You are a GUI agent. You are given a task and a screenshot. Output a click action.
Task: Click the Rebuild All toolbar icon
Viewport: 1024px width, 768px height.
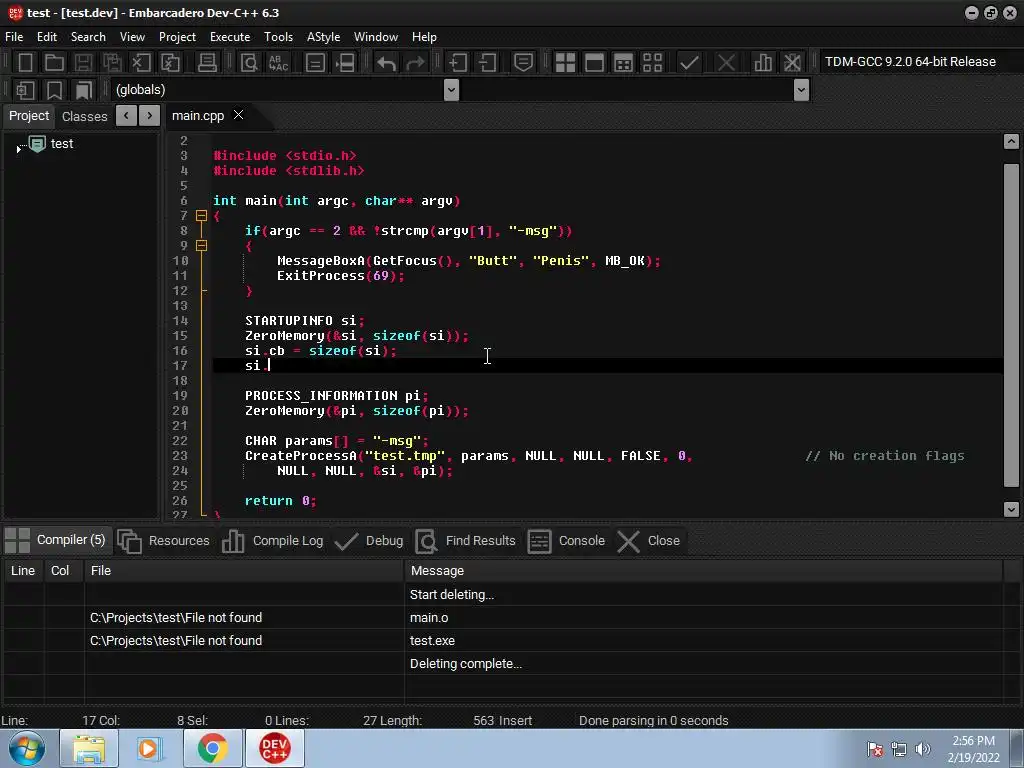652,62
